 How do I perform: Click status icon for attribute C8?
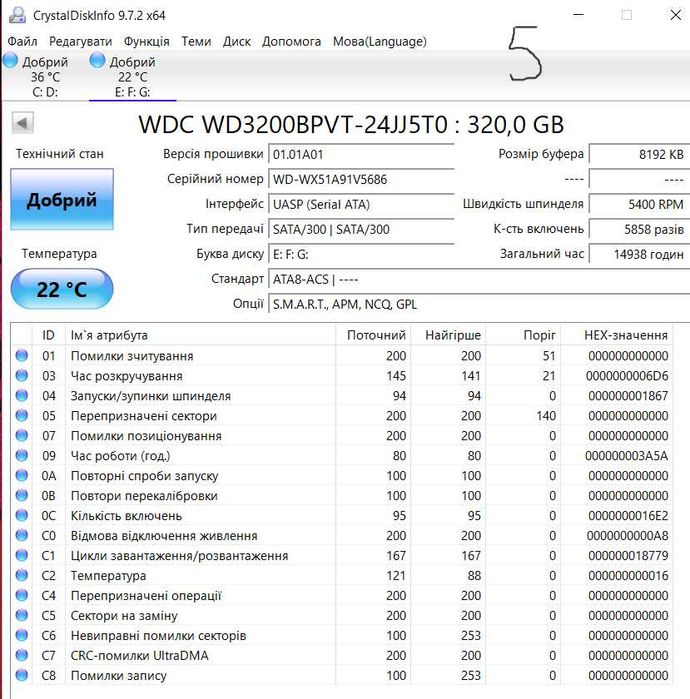coord(21,675)
